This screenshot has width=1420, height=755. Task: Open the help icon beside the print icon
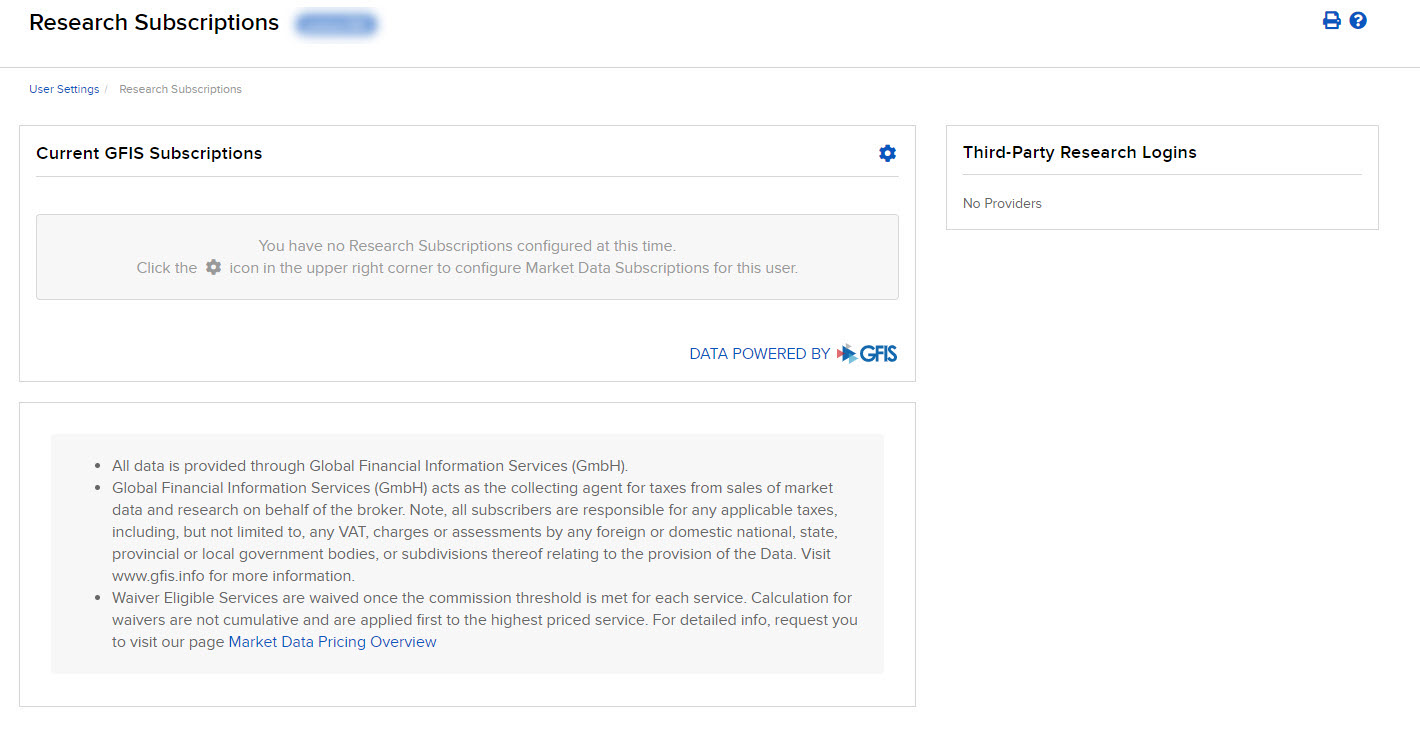coord(1357,20)
